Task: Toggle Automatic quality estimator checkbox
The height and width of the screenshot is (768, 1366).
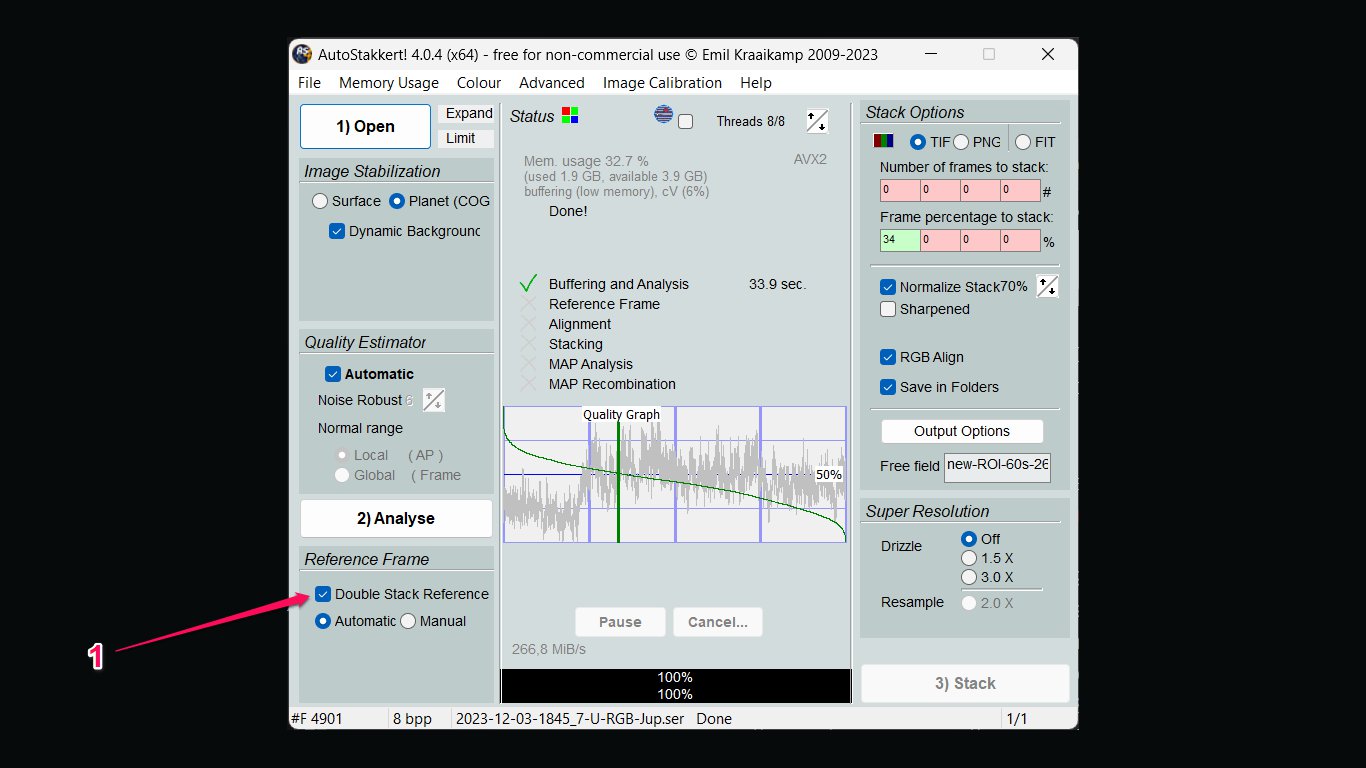Action: coord(333,374)
